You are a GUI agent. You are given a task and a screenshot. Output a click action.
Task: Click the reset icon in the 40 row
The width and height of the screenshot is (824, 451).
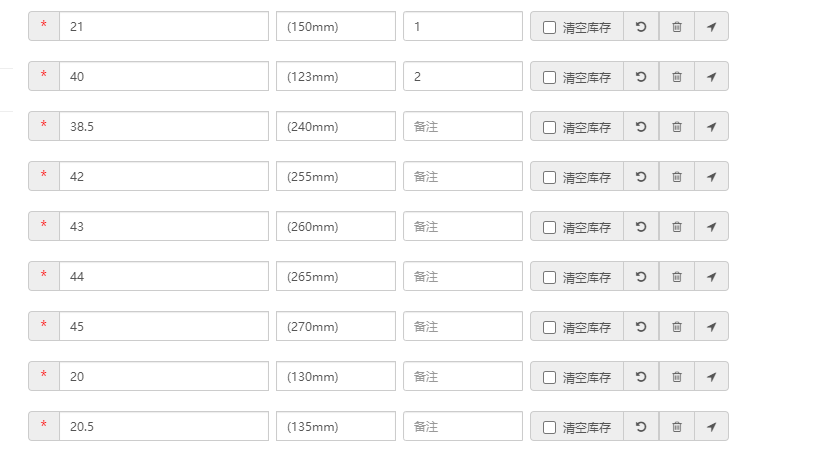point(641,77)
